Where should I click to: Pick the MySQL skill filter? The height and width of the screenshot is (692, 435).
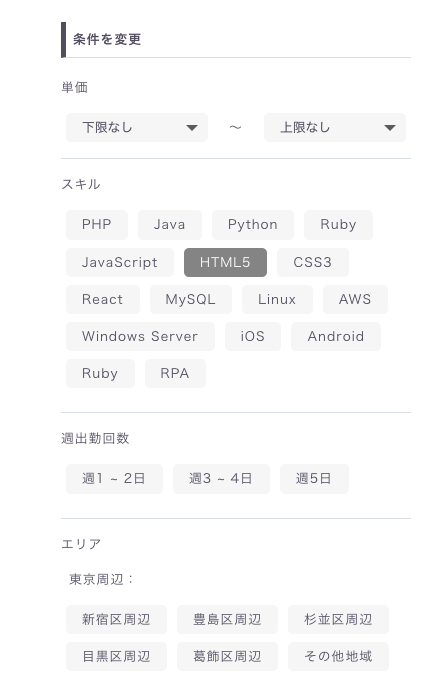[x=191, y=299]
